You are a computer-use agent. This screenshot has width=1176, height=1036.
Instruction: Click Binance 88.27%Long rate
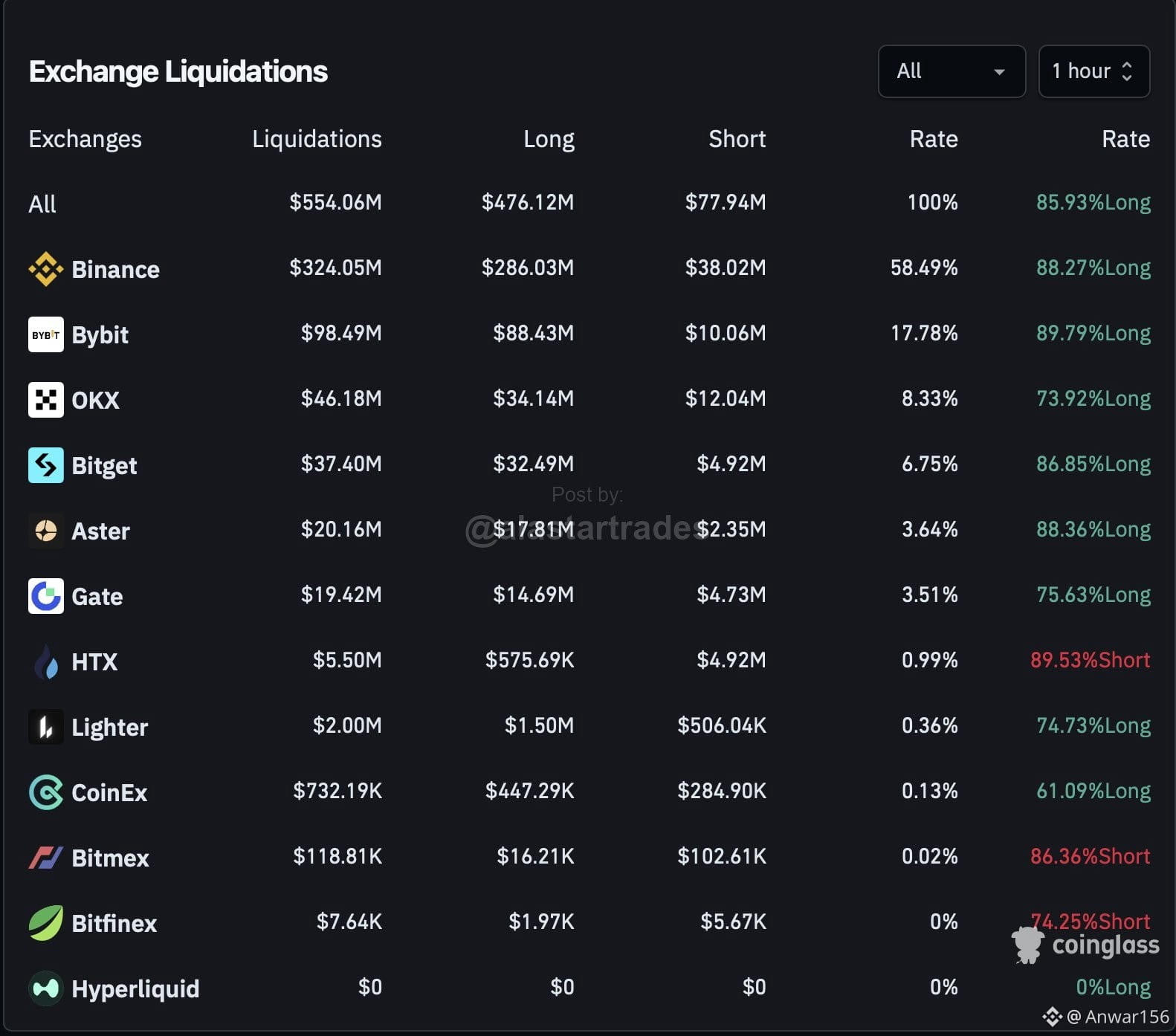1093,268
